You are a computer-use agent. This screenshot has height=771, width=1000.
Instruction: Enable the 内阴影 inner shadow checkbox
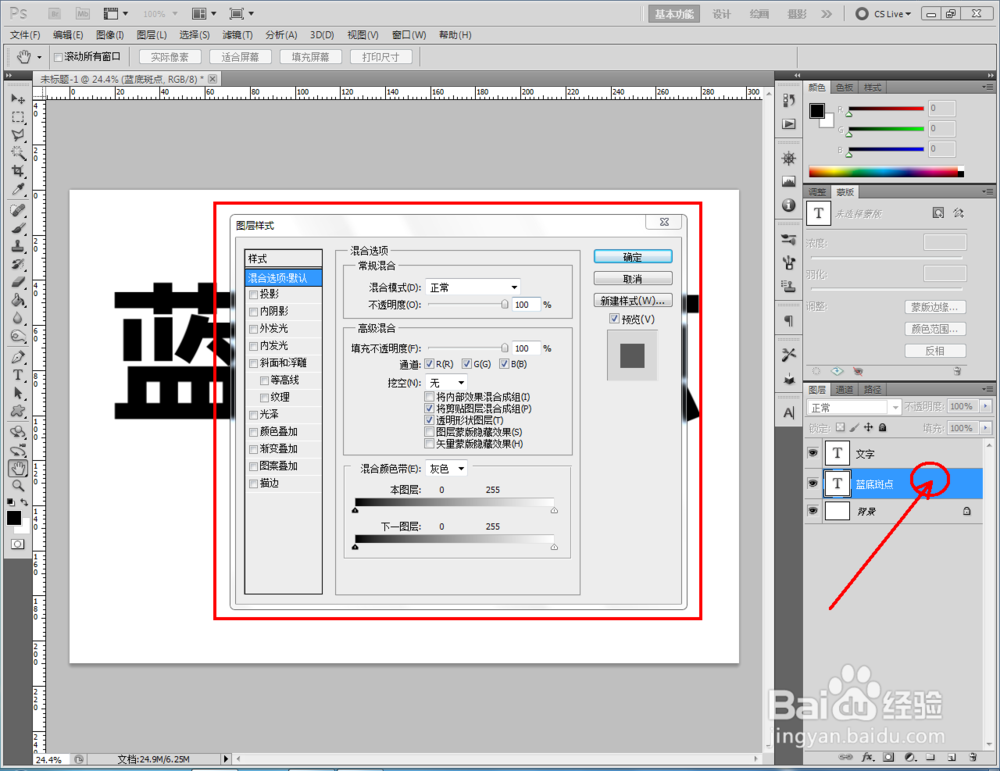coord(253,312)
